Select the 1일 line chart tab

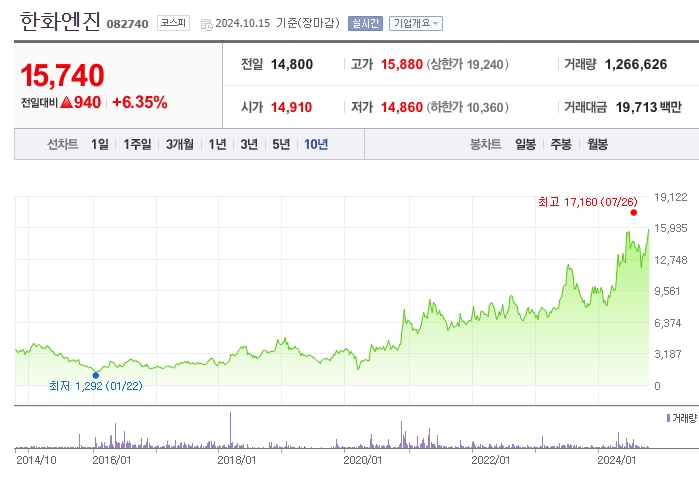tap(100, 144)
